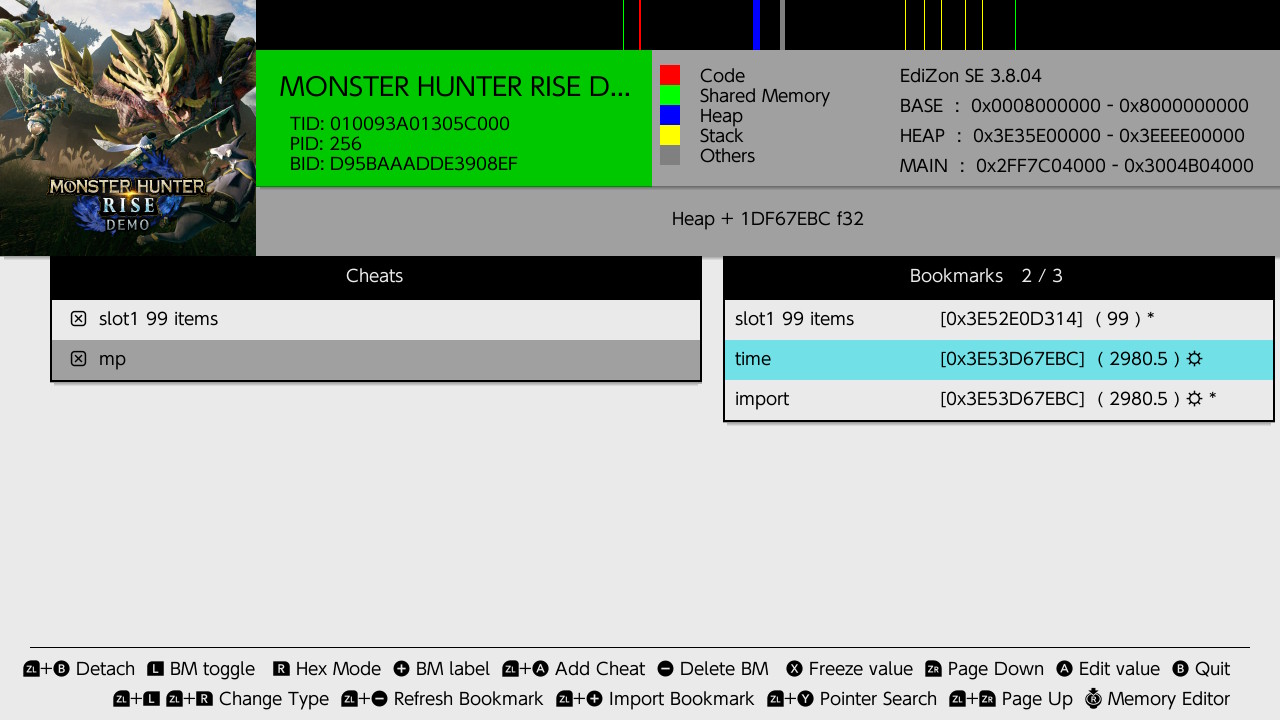The image size is (1280, 720).
Task: Click the ZL+minus glyph beside Refresh Bookmark
Action: coord(364,699)
